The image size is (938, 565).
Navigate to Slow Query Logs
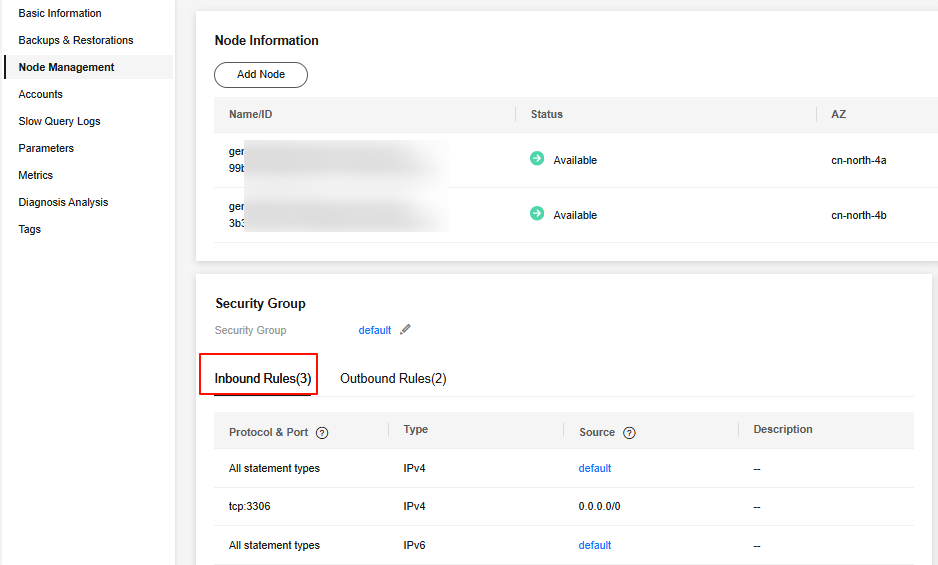[59, 121]
